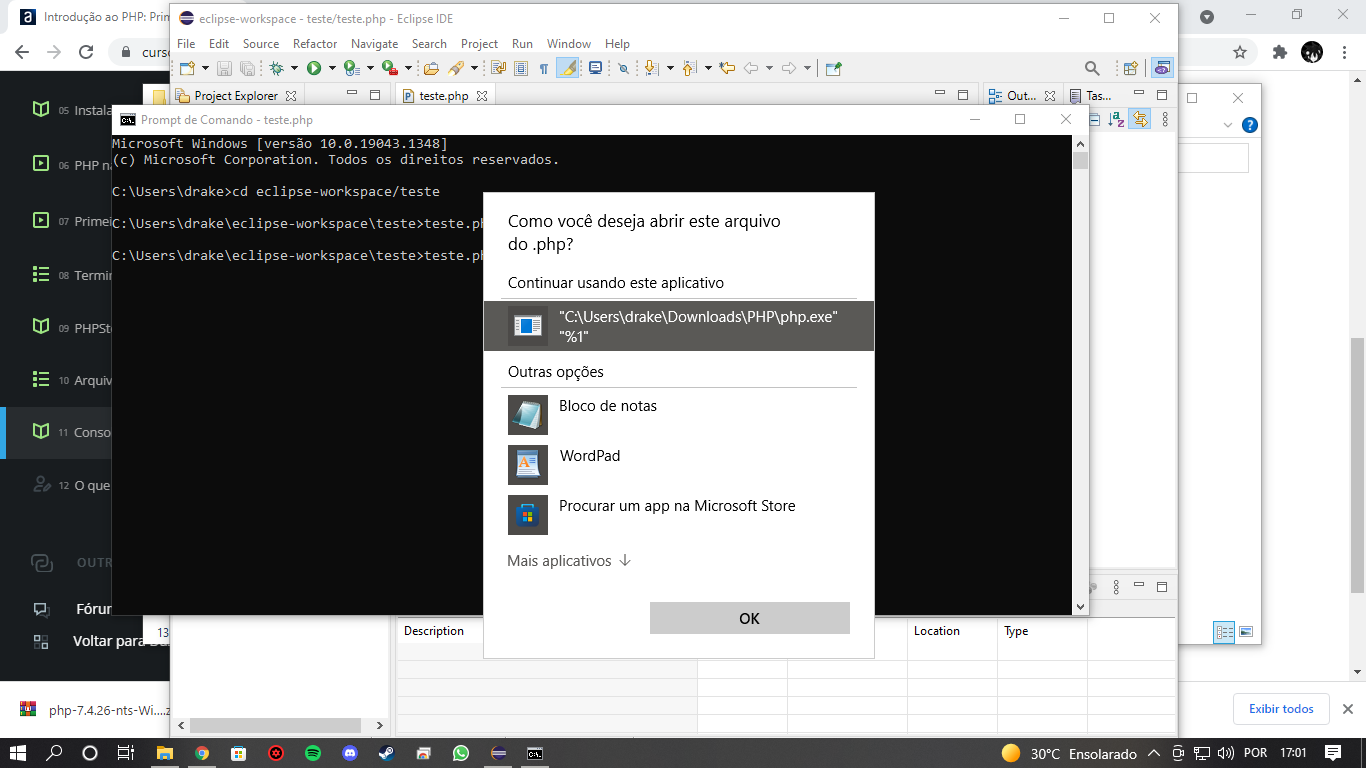
Task: Open Spotify from the taskbar
Action: click(x=312, y=753)
